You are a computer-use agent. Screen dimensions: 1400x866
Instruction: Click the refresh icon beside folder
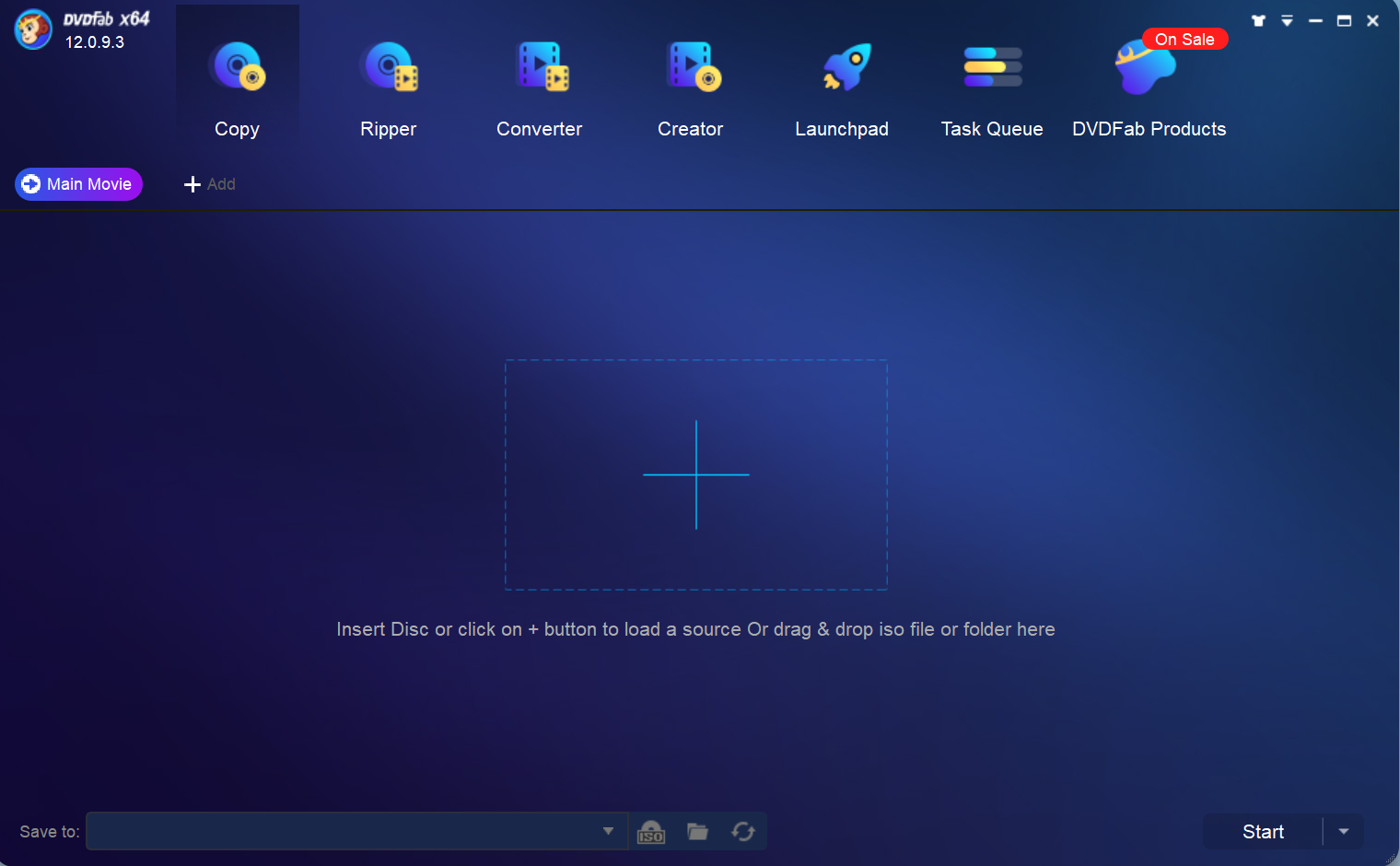point(743,832)
